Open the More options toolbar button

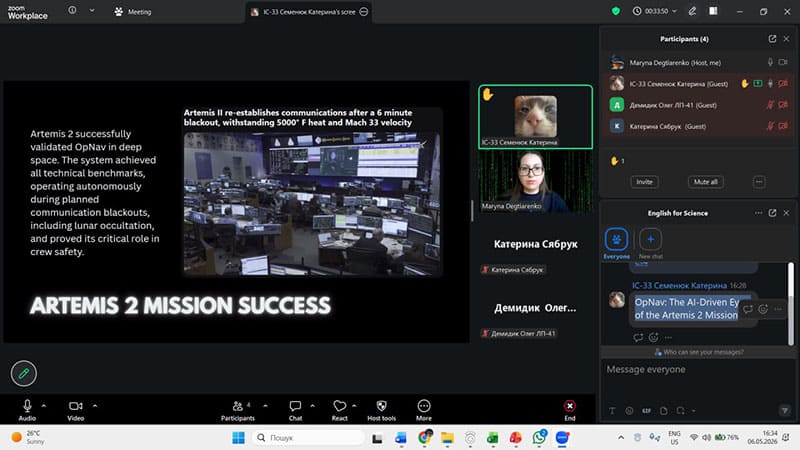(423, 410)
